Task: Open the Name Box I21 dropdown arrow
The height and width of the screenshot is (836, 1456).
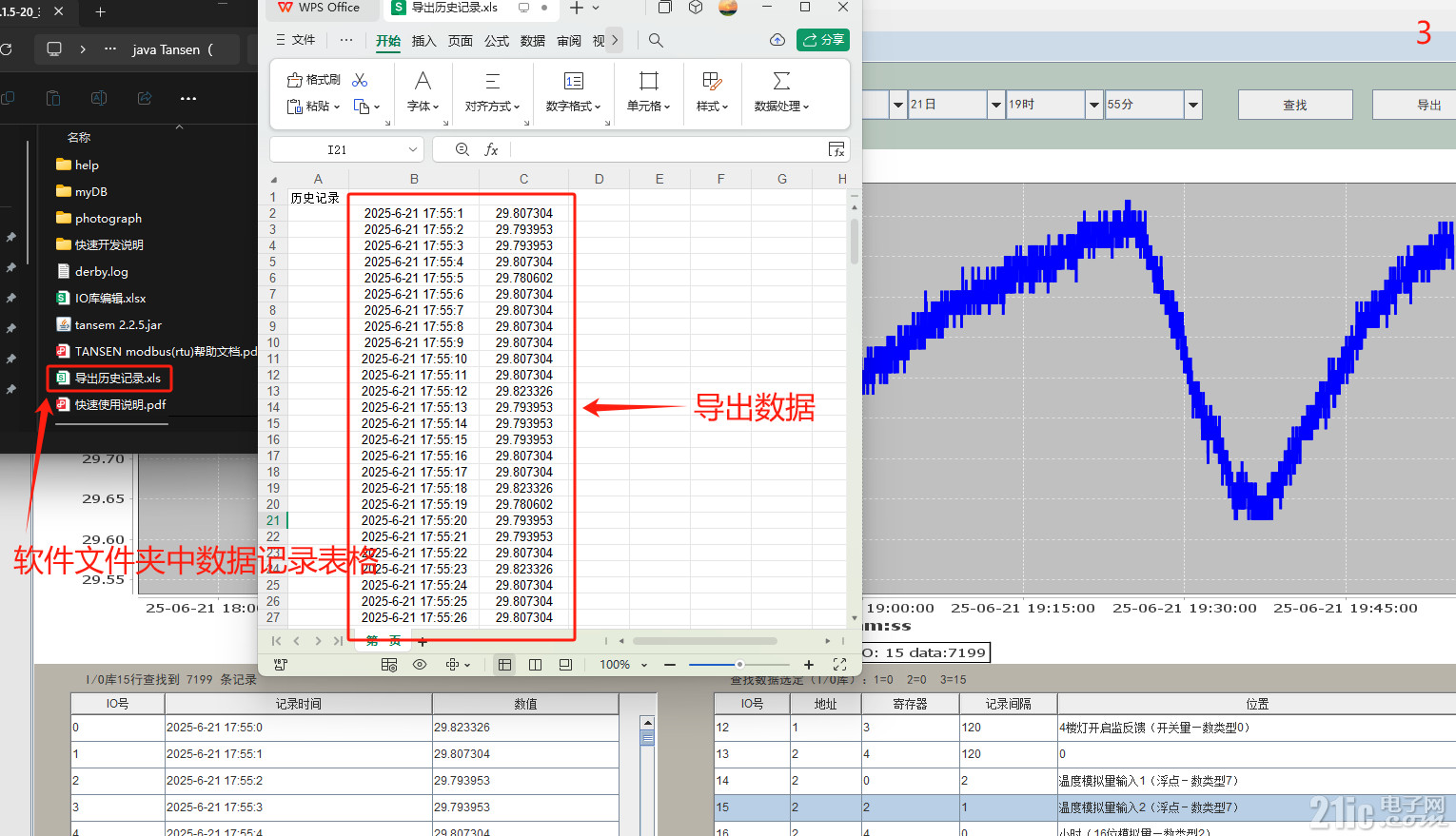Action: (x=412, y=149)
